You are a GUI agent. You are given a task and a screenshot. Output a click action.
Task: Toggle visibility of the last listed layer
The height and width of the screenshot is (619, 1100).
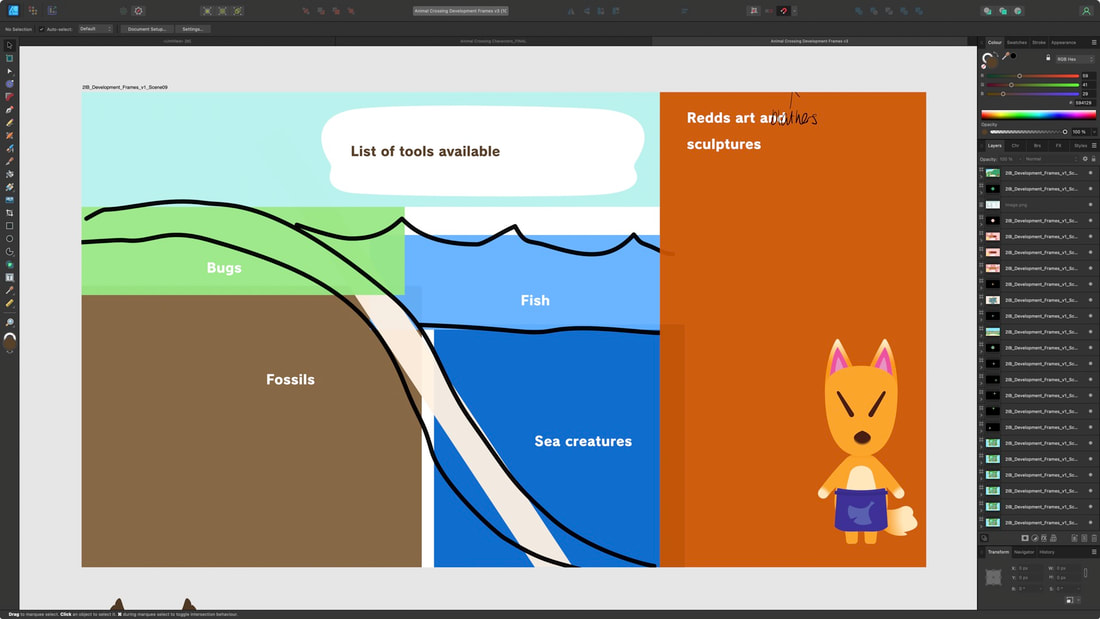tap(1090, 523)
